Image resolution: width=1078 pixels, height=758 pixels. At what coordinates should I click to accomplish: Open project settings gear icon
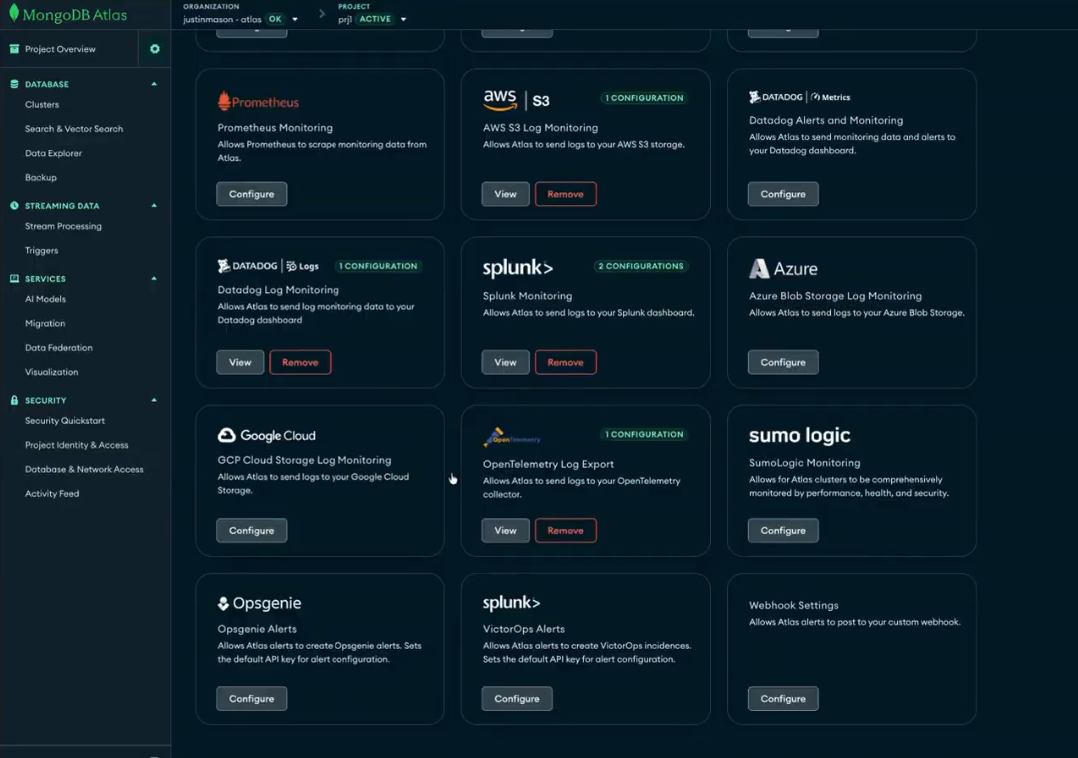tap(155, 49)
